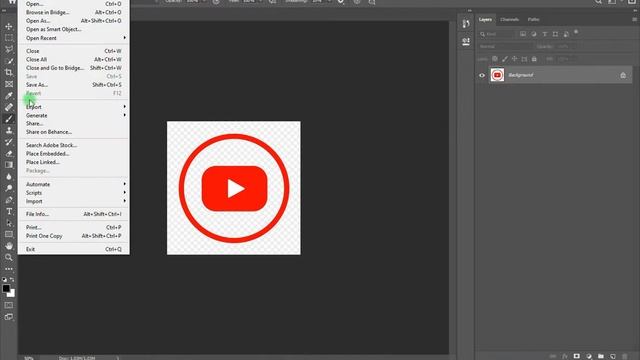Create new adjustment layer icon
Image resolution: width=640 pixels, height=360 pixels.
[589, 356]
